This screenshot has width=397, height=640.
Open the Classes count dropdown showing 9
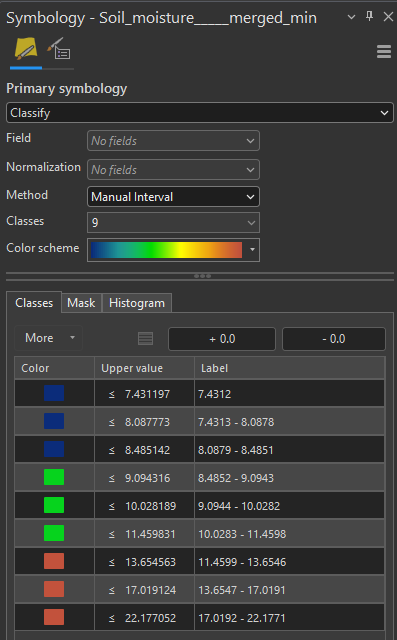coord(173,222)
